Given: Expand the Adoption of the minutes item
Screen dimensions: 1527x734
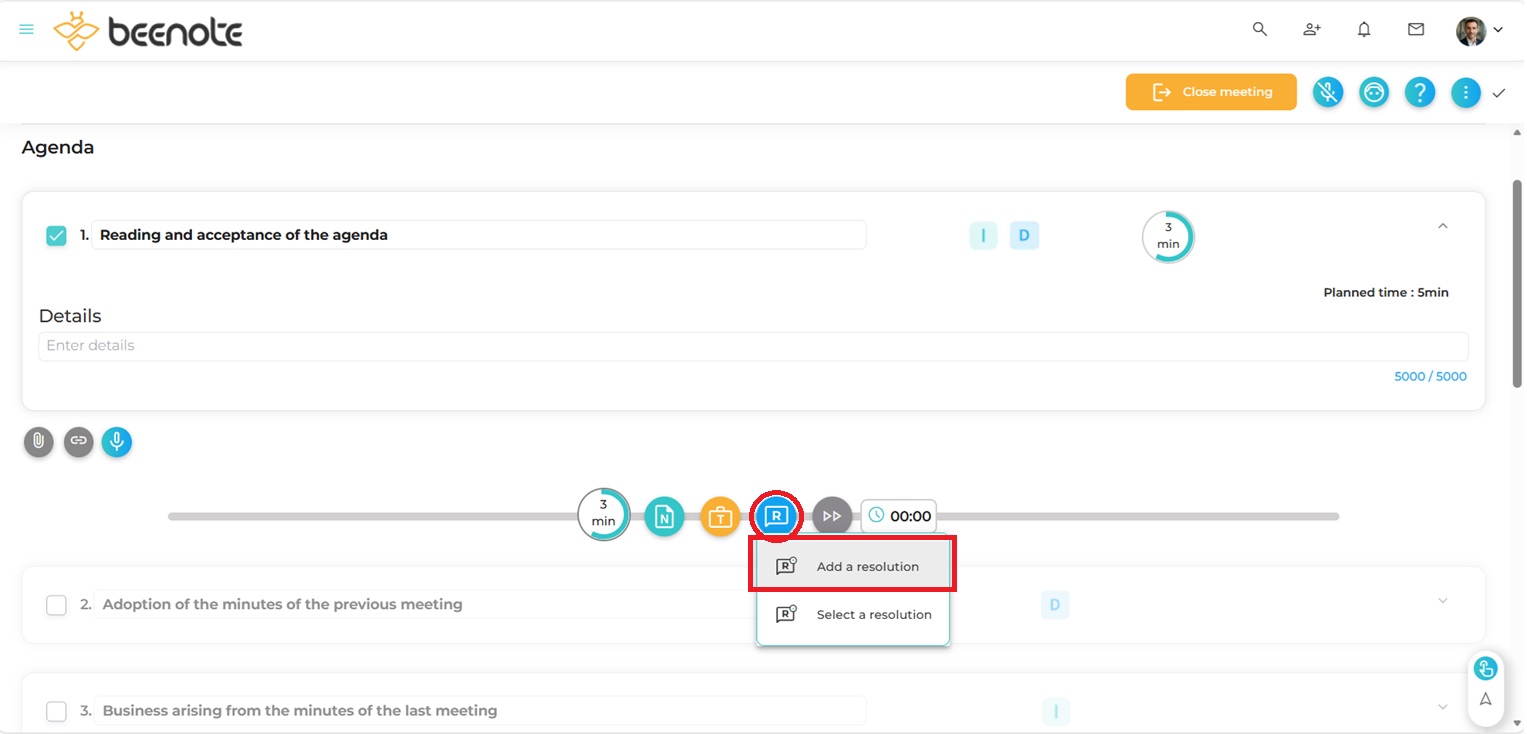Looking at the screenshot, I should 1443,601.
